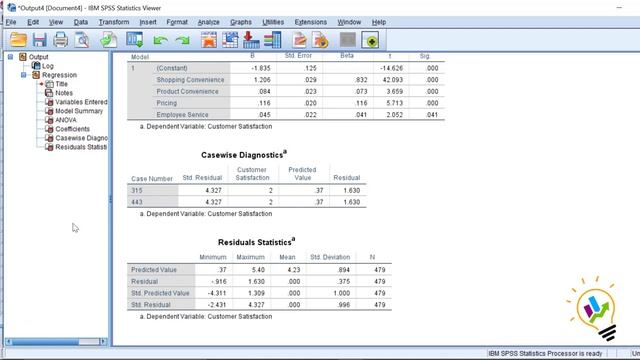The image size is (640, 360).
Task: Open the Insert menu
Action: pos(148,22)
